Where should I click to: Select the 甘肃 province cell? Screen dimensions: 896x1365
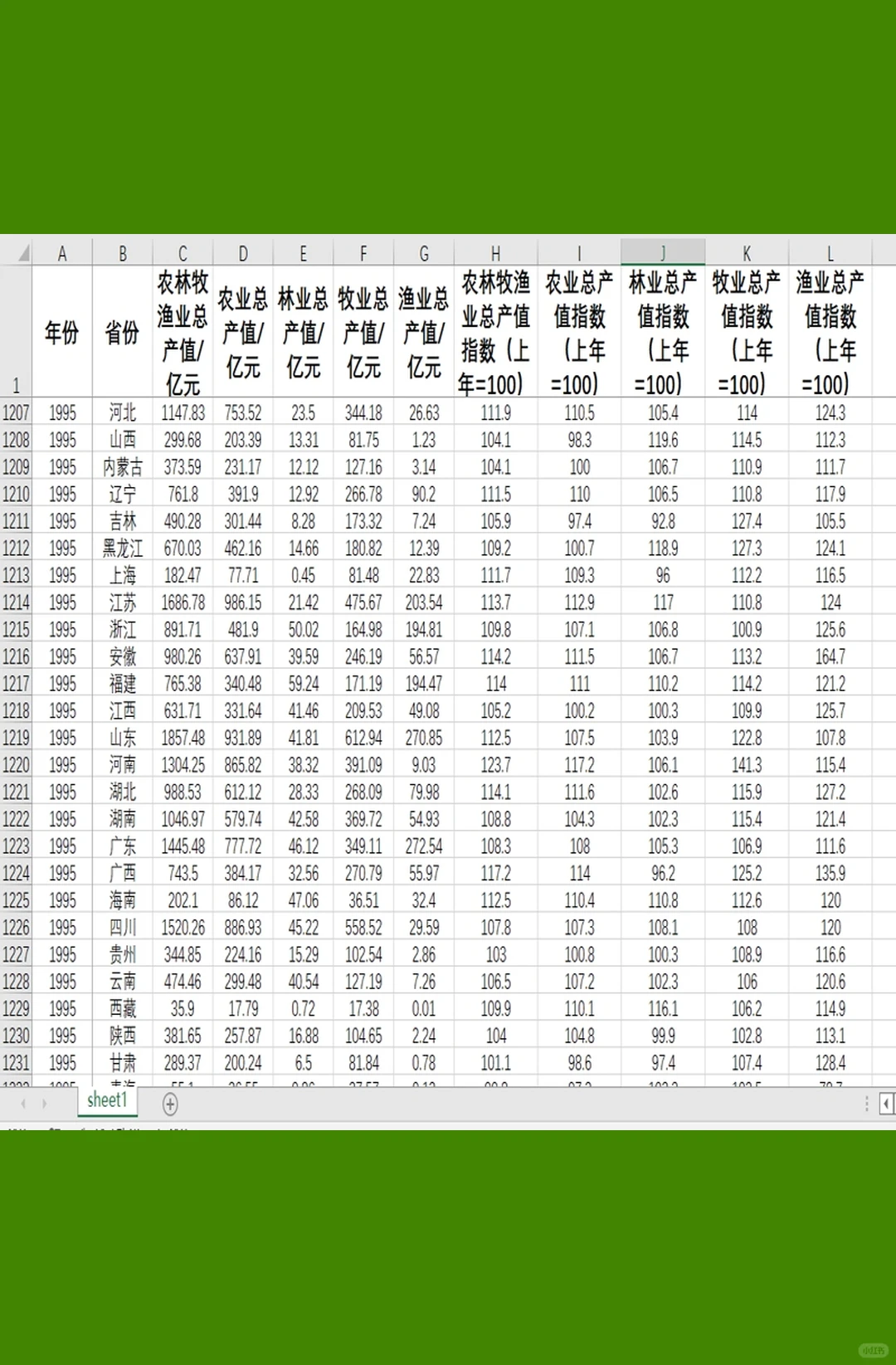123,1063
